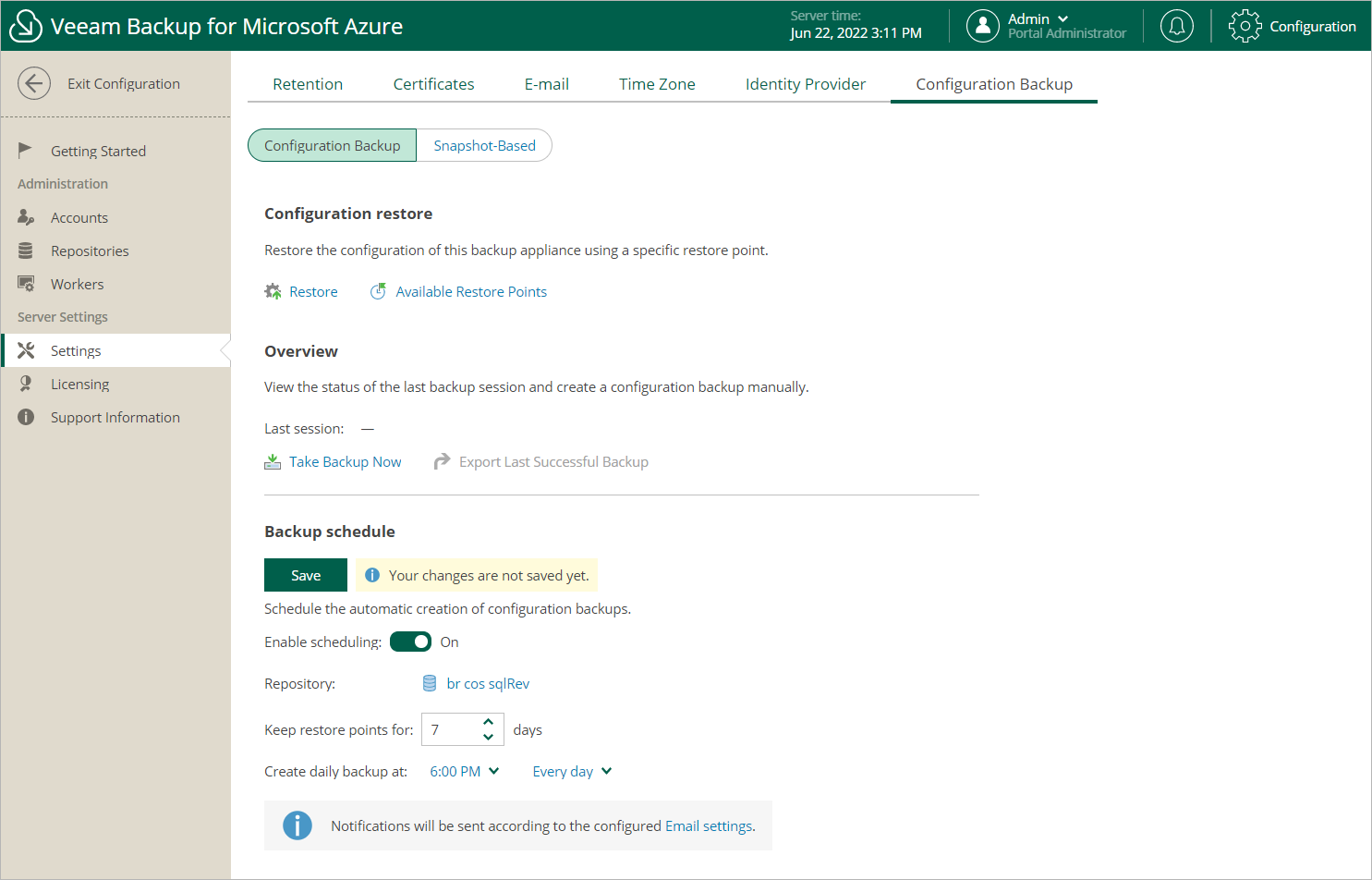Open Available Restore Points link

click(x=471, y=291)
